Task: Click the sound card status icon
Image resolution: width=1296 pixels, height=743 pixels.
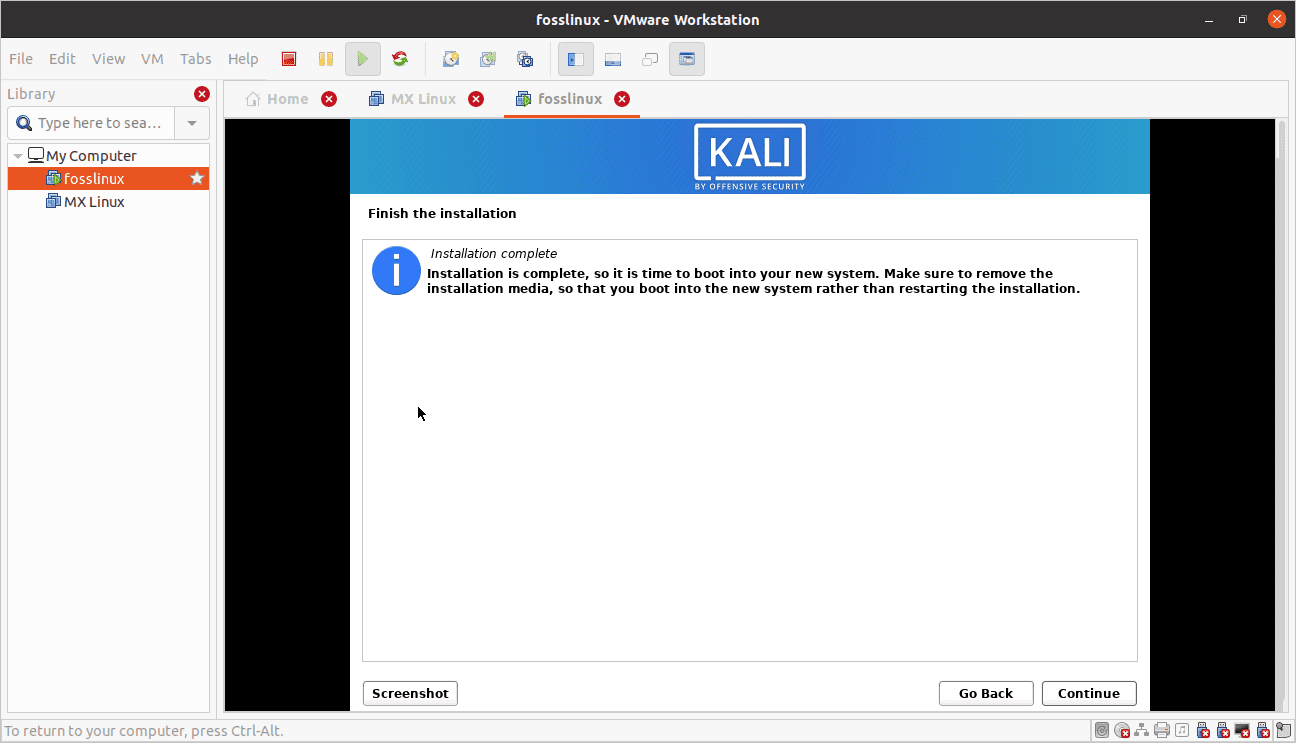Action: tap(1182, 731)
